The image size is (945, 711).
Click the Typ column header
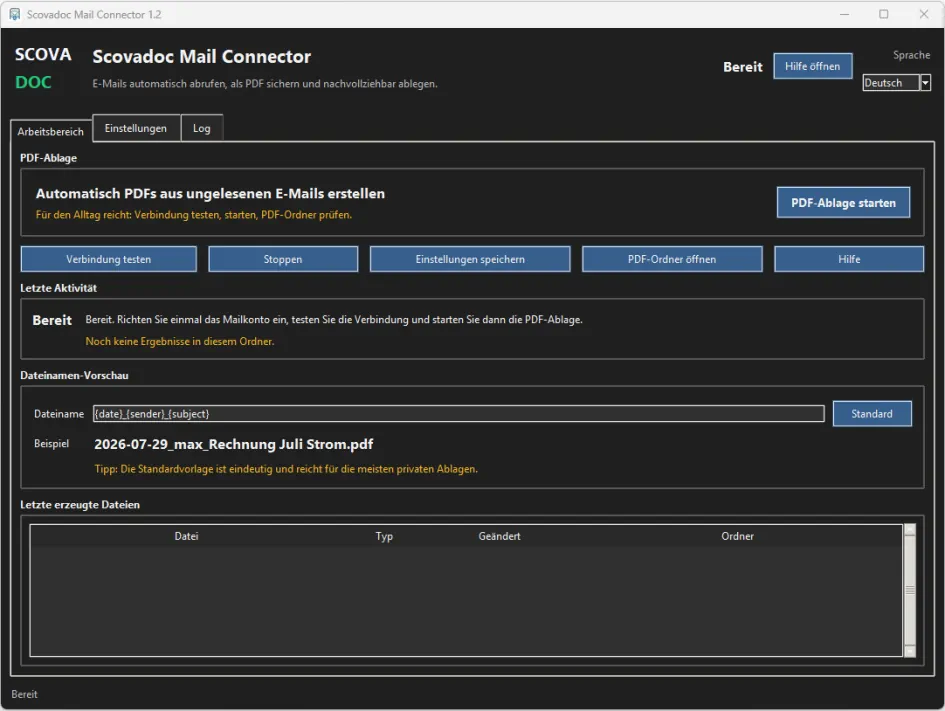coord(384,536)
